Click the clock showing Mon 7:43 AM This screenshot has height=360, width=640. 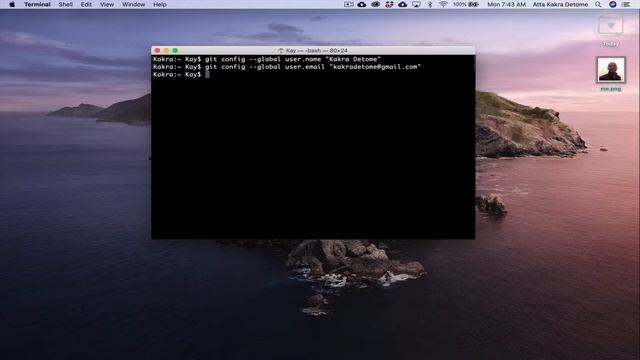507,4
